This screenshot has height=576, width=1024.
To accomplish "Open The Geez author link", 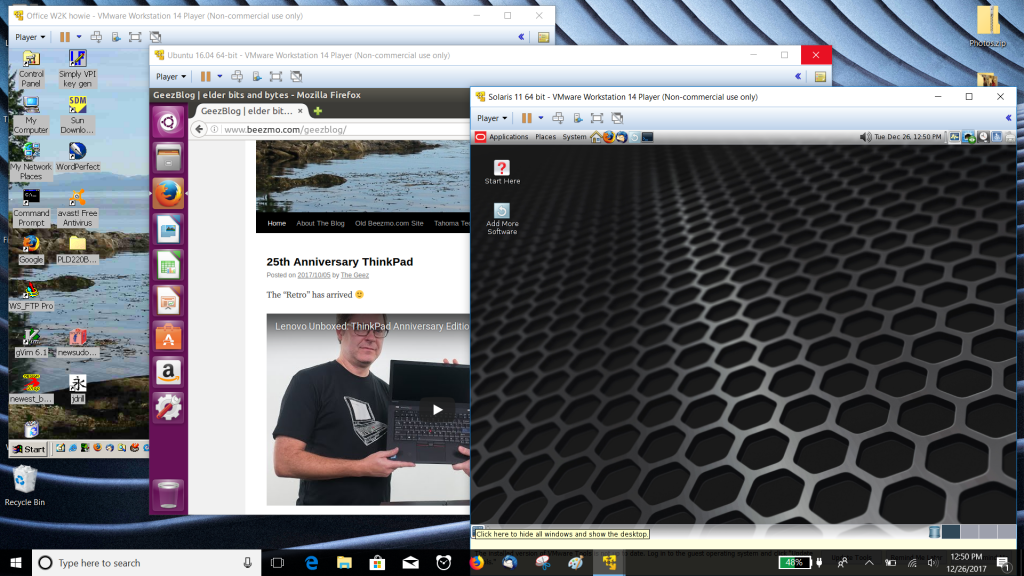I will click(x=355, y=275).
